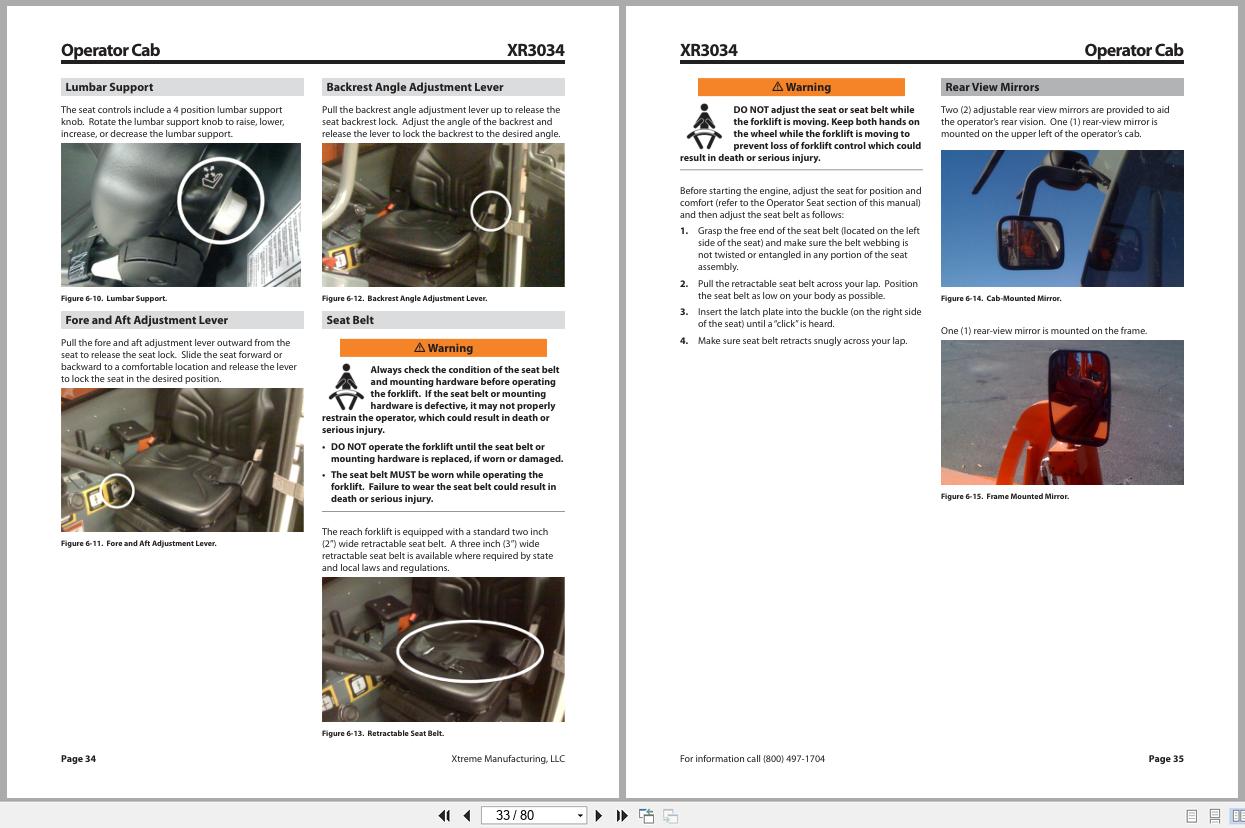Click the orange Warning banner on page 35
Screen dimensions: 1245x828
[800, 87]
